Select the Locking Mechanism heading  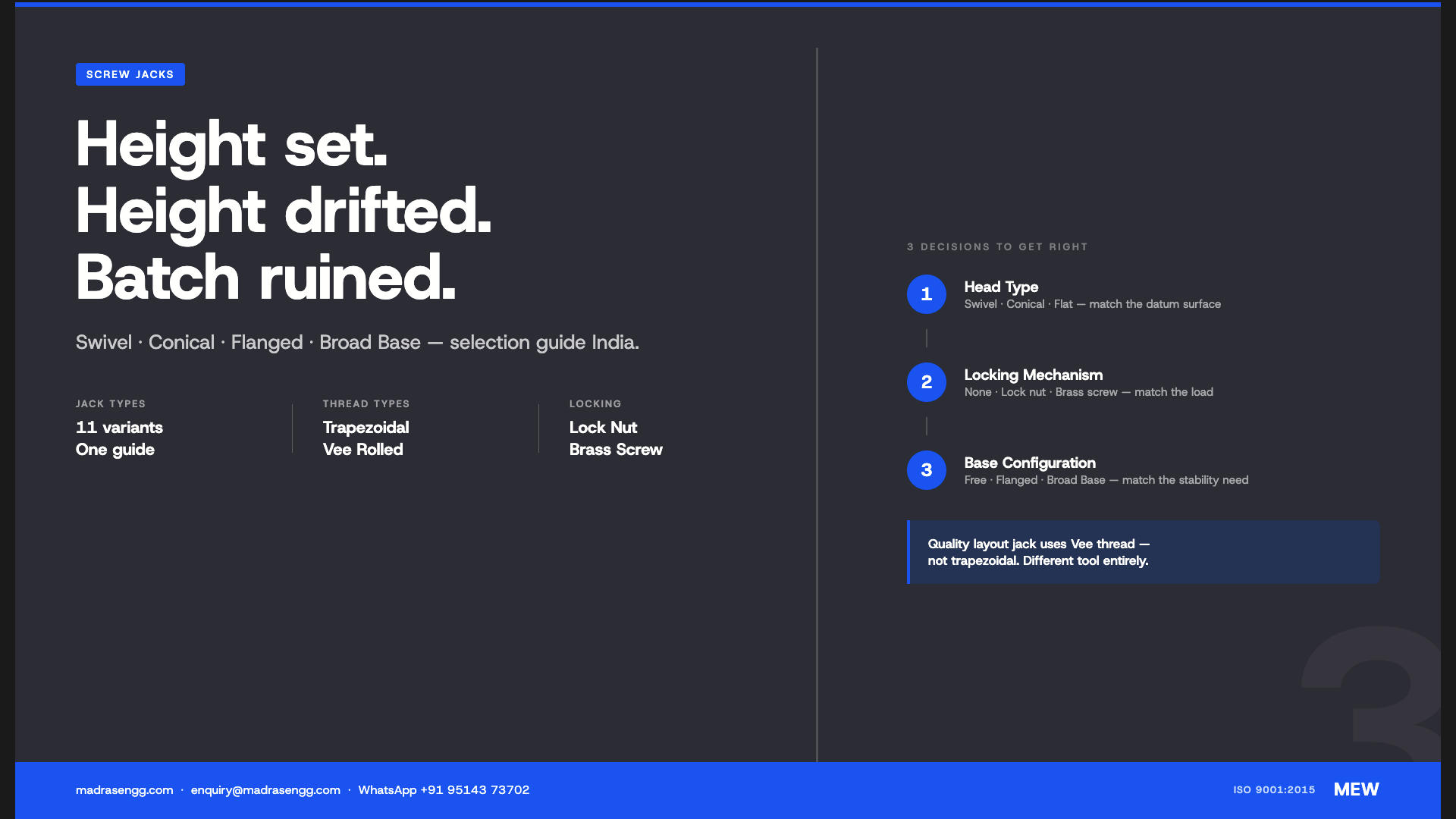[x=1033, y=375]
